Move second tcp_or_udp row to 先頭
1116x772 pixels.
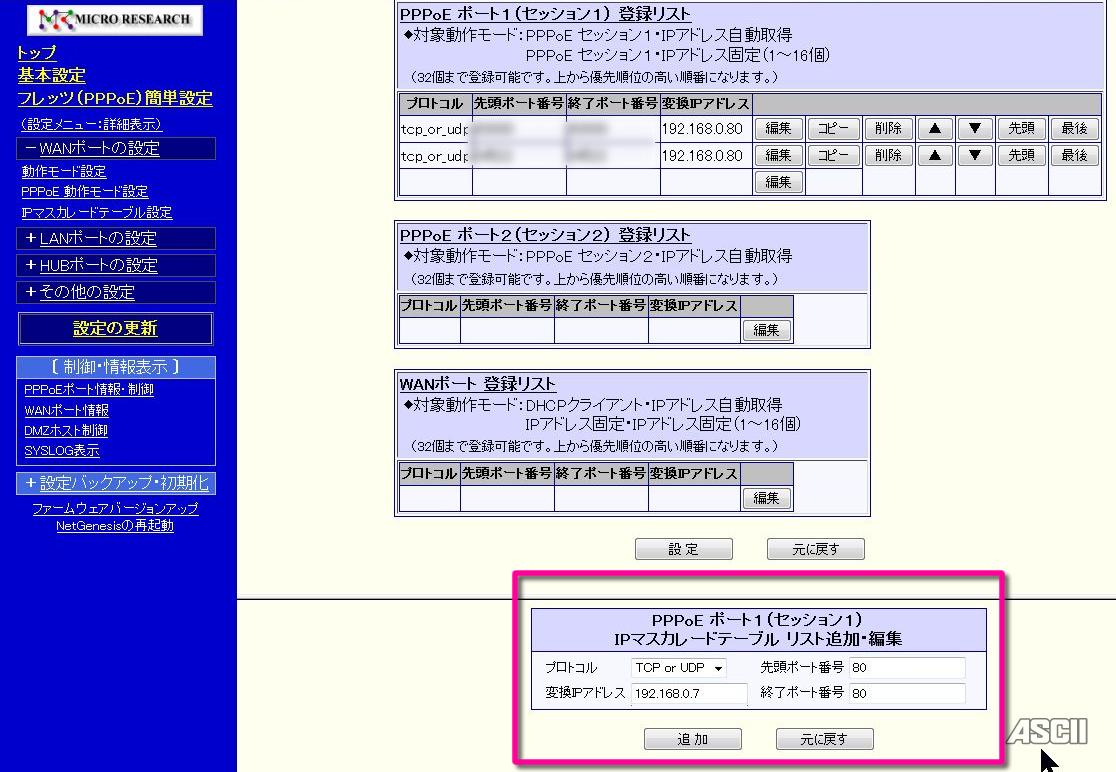point(1021,155)
